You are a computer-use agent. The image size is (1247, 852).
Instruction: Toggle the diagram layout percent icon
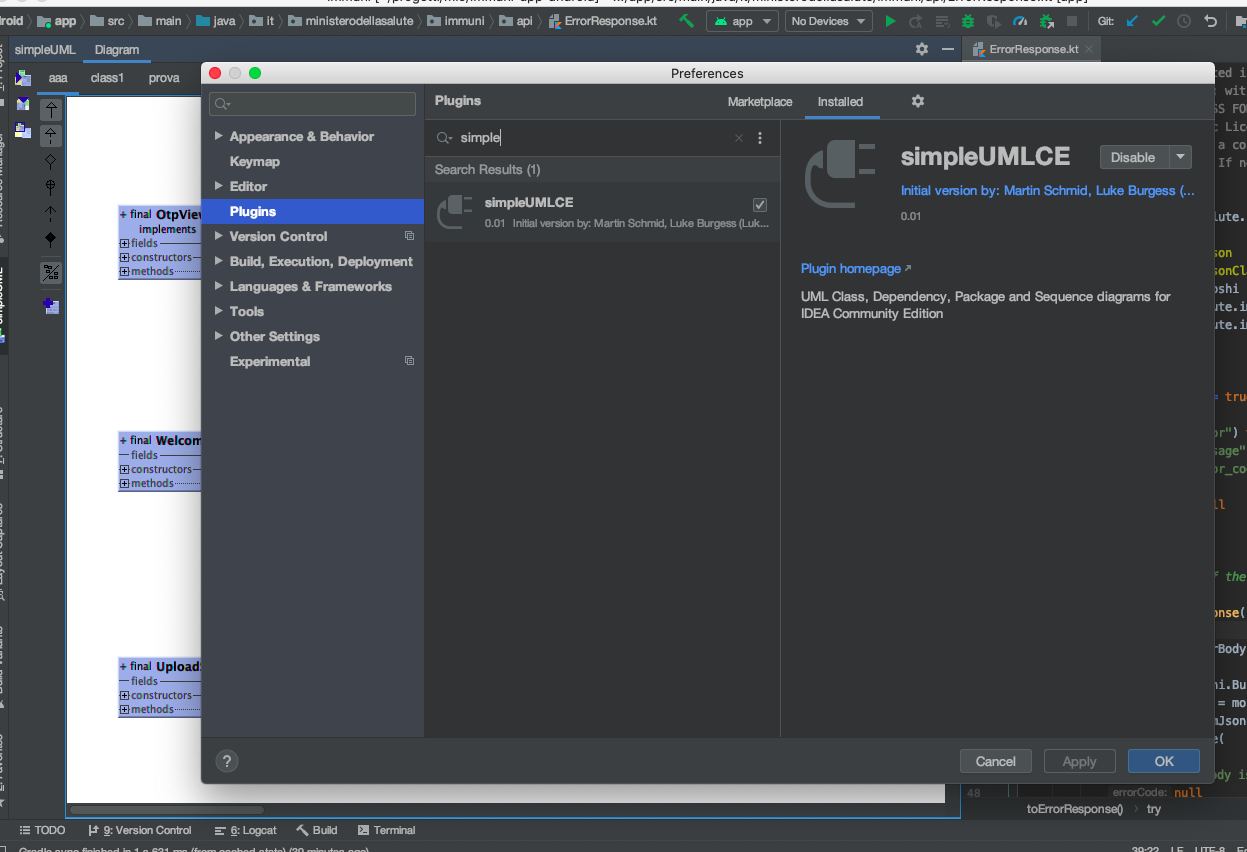tap(51, 272)
